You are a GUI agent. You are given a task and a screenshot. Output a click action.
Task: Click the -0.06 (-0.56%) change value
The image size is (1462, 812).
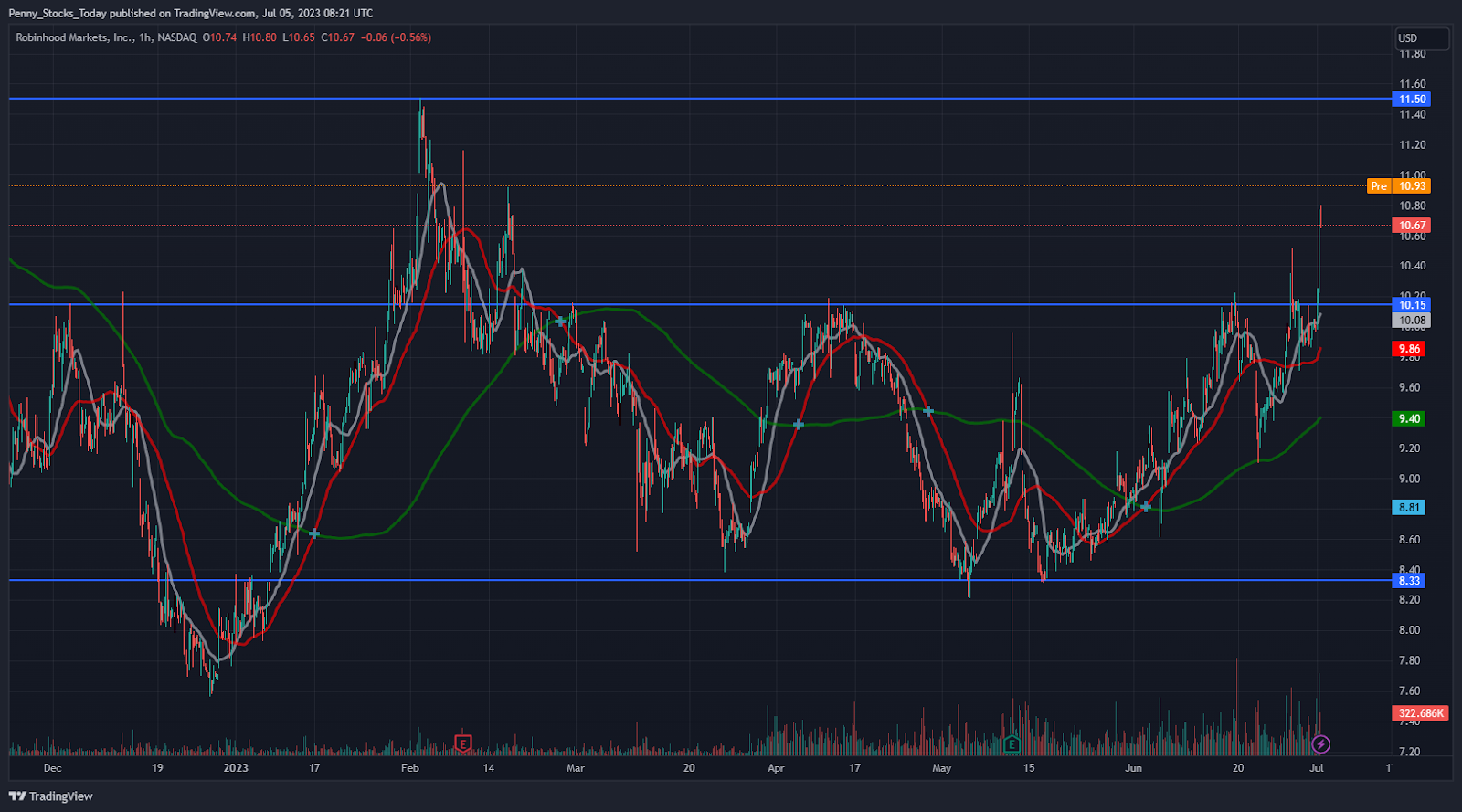[x=396, y=37]
